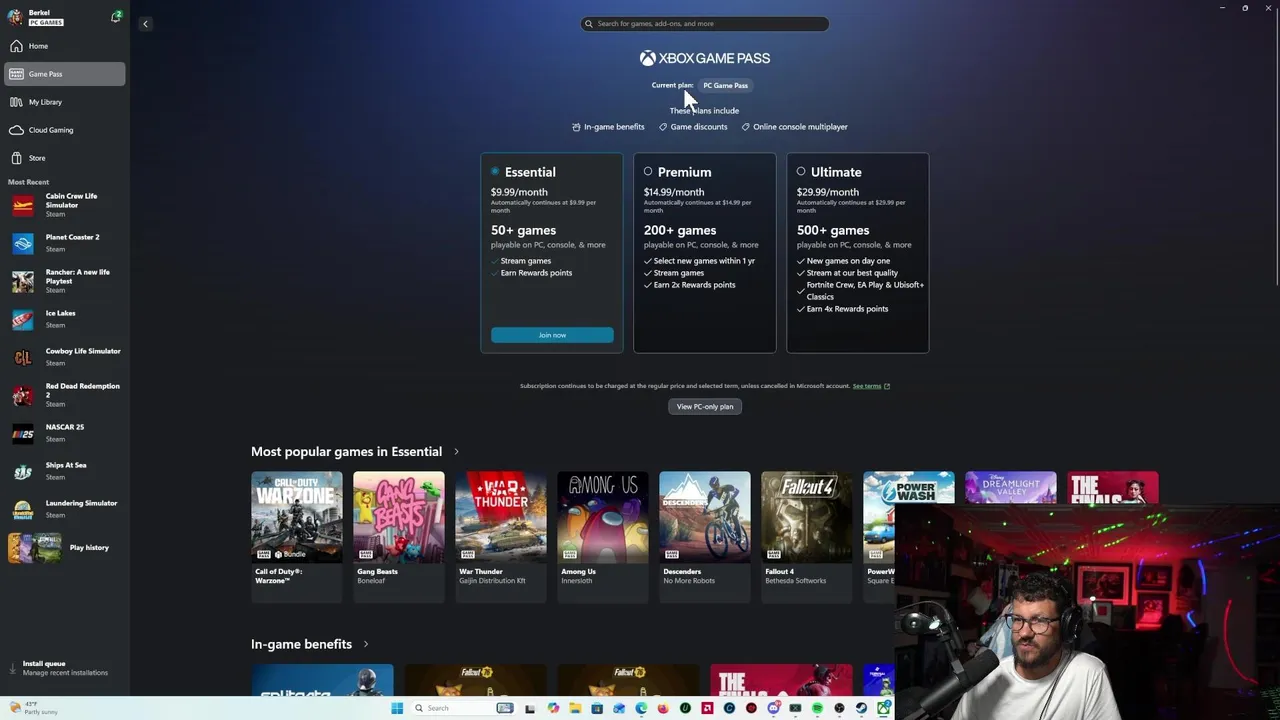The width and height of the screenshot is (1280, 720).
Task: Open Rancher: A new life Playtest icon
Action: pyautogui.click(x=23, y=281)
